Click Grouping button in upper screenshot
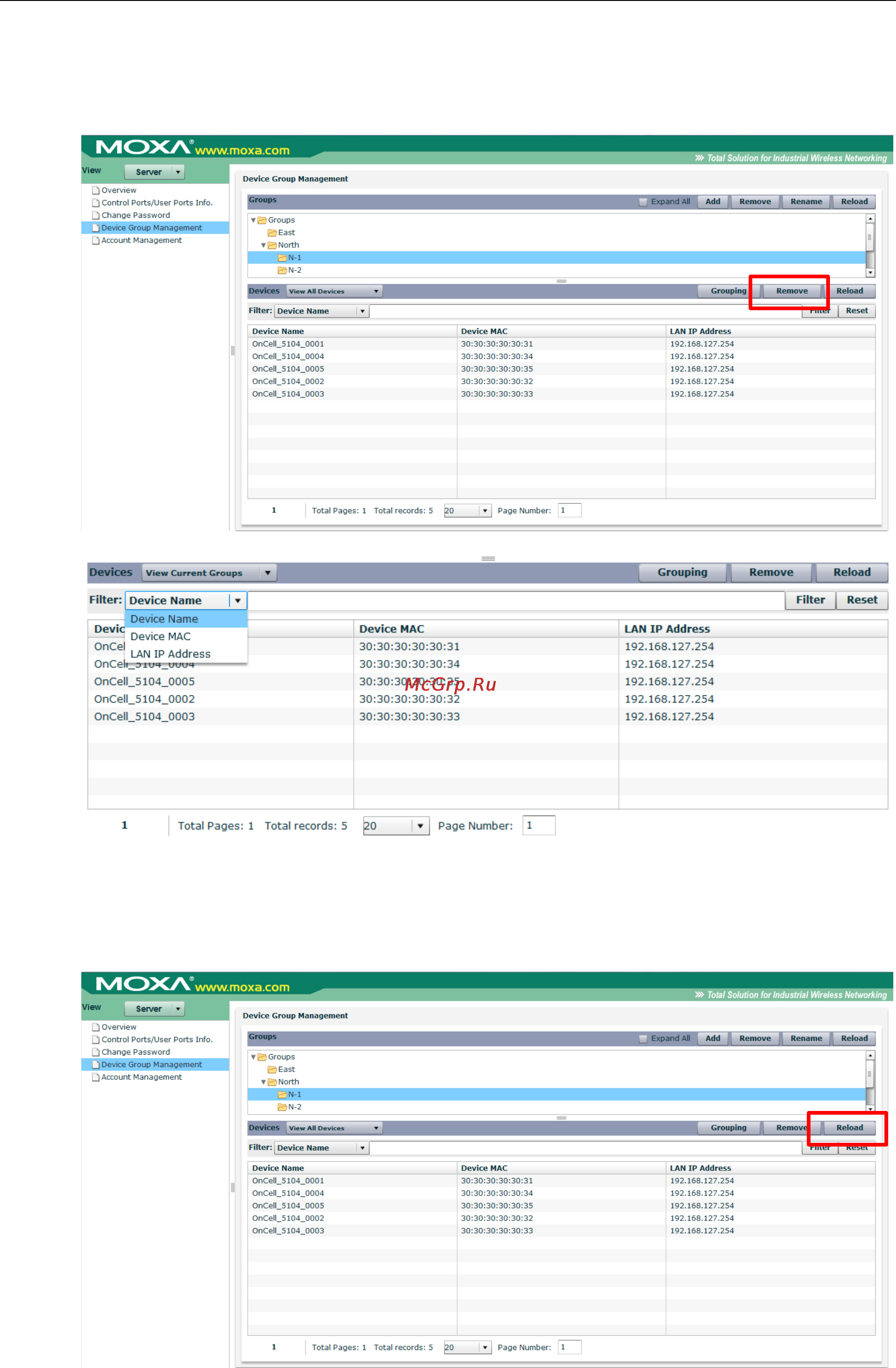This screenshot has height=1368, width=896. click(728, 291)
